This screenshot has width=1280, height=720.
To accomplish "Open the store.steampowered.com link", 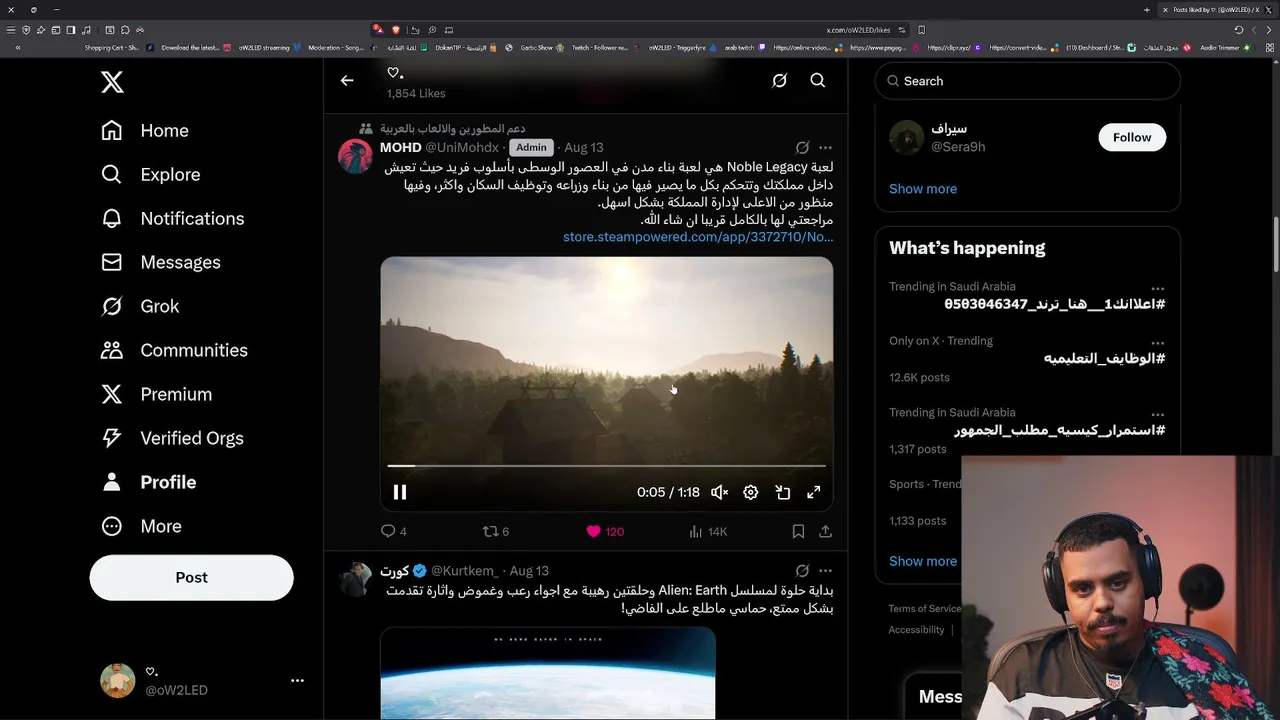I will 698,237.
